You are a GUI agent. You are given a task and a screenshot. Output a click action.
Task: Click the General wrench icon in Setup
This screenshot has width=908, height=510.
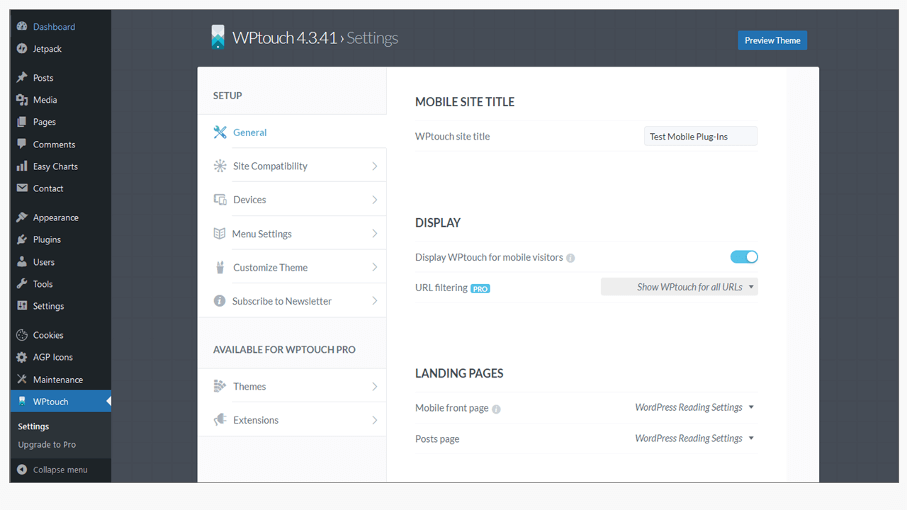tap(220, 132)
